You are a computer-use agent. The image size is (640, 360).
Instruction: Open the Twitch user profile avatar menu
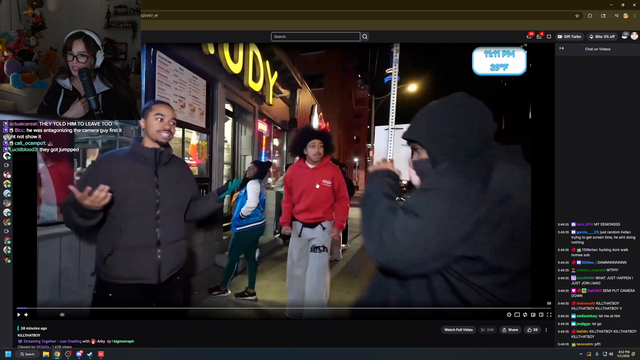pos(634,36)
